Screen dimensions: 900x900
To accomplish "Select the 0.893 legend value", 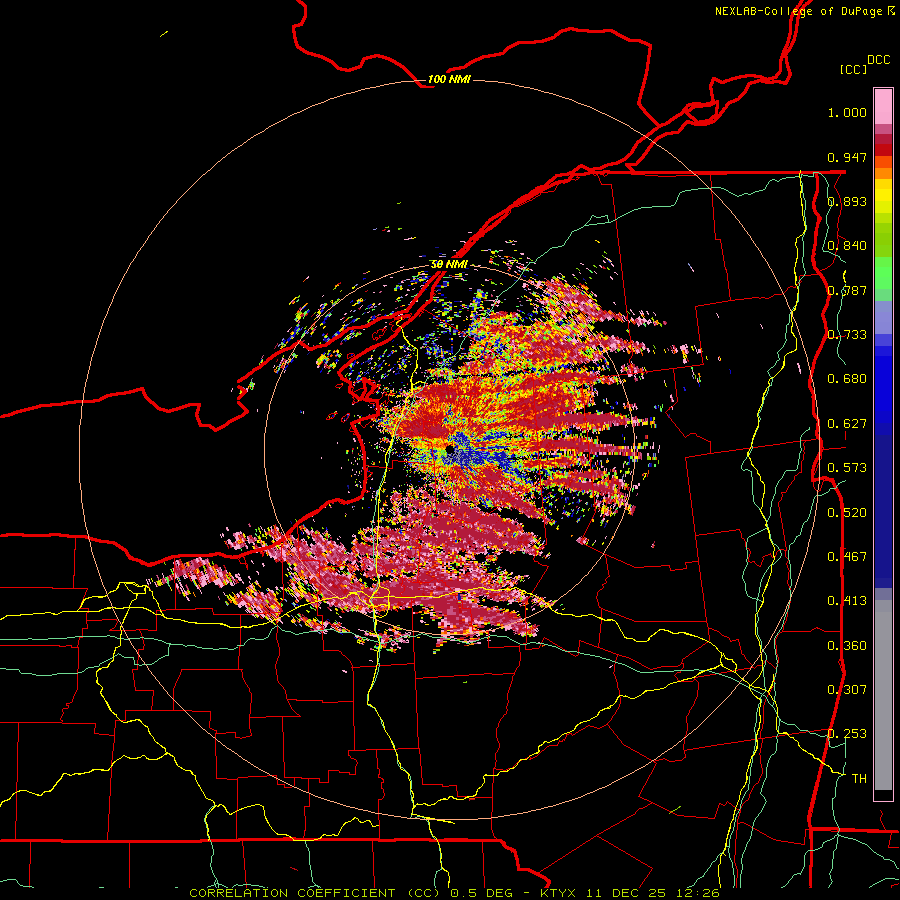I will click(847, 201).
